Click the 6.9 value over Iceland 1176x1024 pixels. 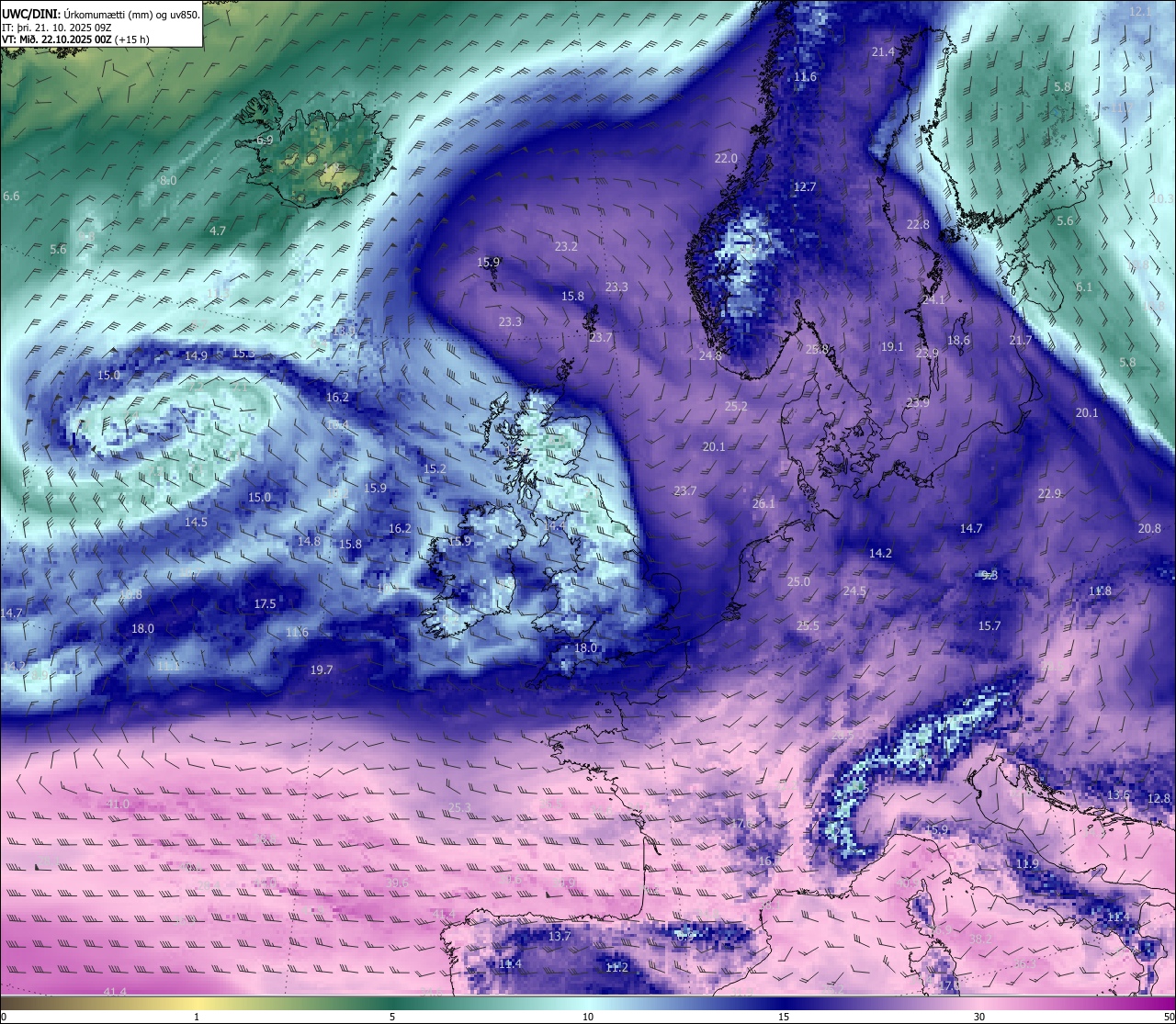[x=265, y=141]
